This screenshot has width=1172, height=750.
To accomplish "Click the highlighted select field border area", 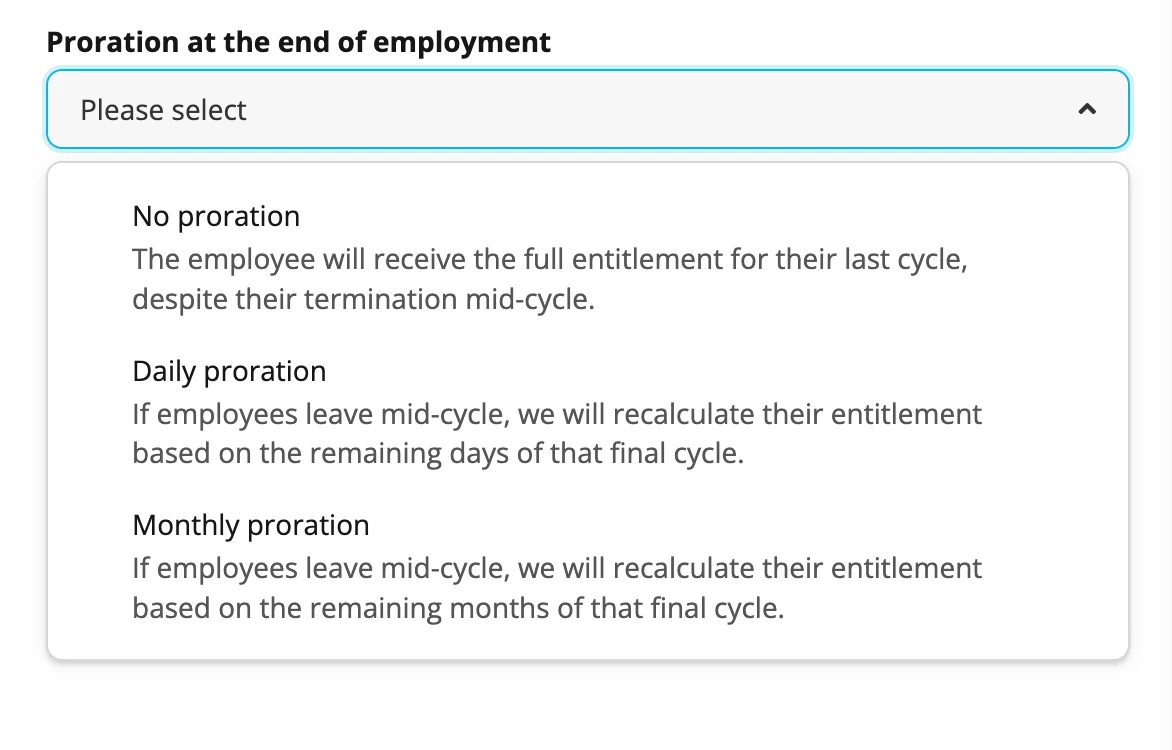I will (587, 109).
